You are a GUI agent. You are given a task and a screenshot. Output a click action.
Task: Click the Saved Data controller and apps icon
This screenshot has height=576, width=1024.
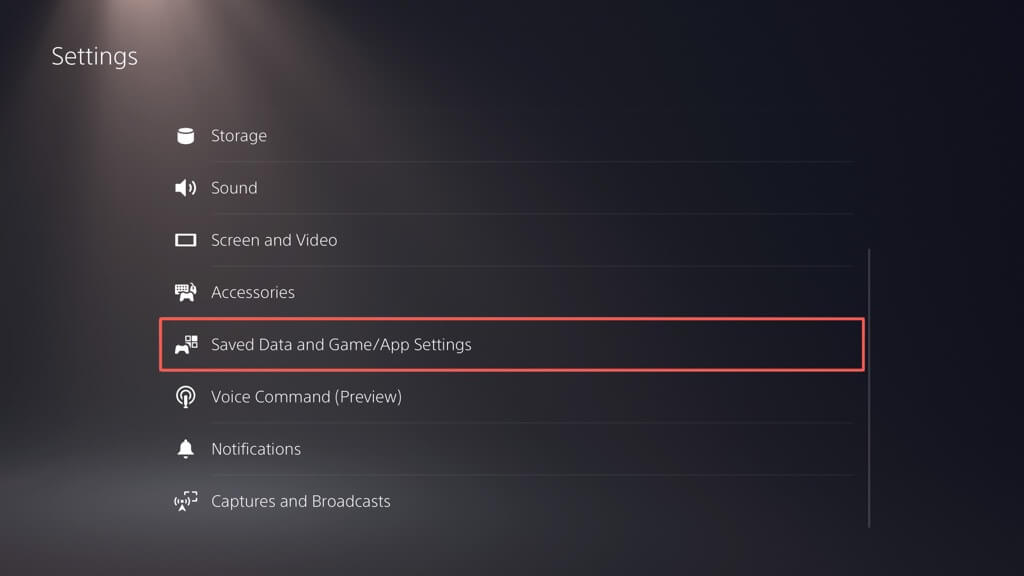186,344
